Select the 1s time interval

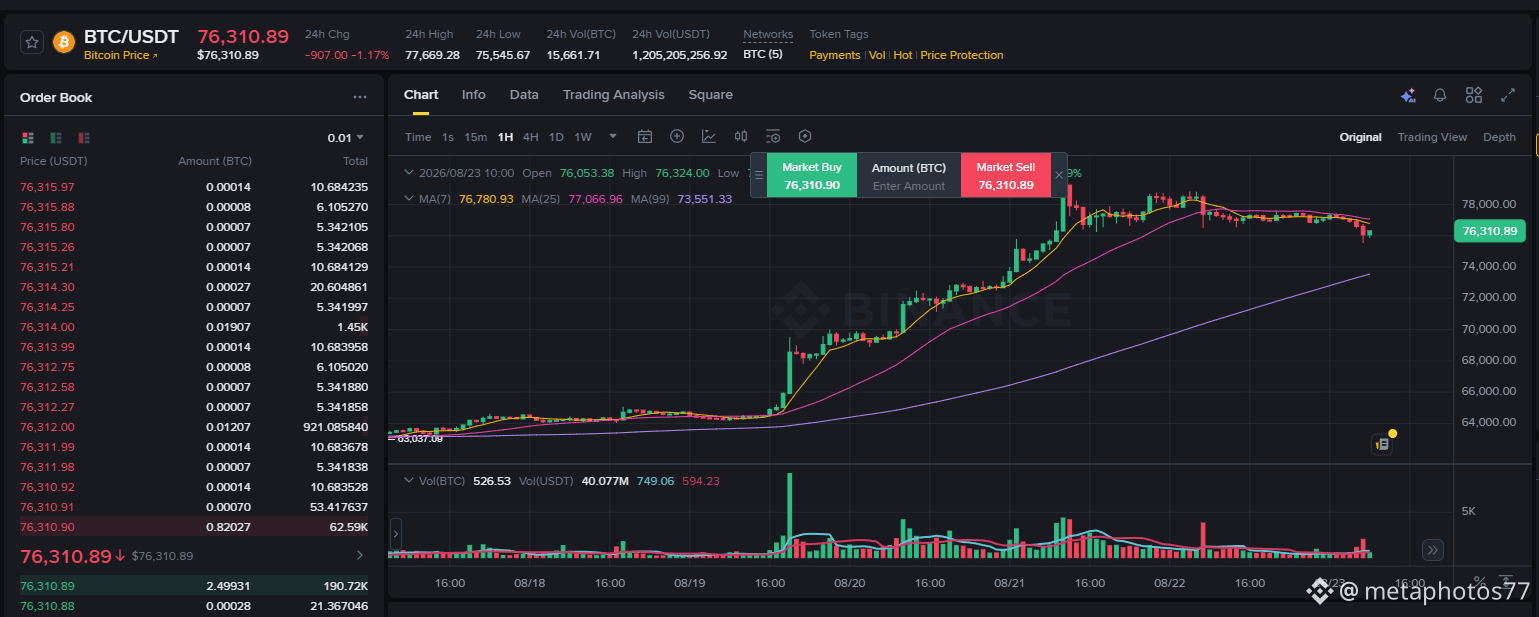tap(448, 137)
